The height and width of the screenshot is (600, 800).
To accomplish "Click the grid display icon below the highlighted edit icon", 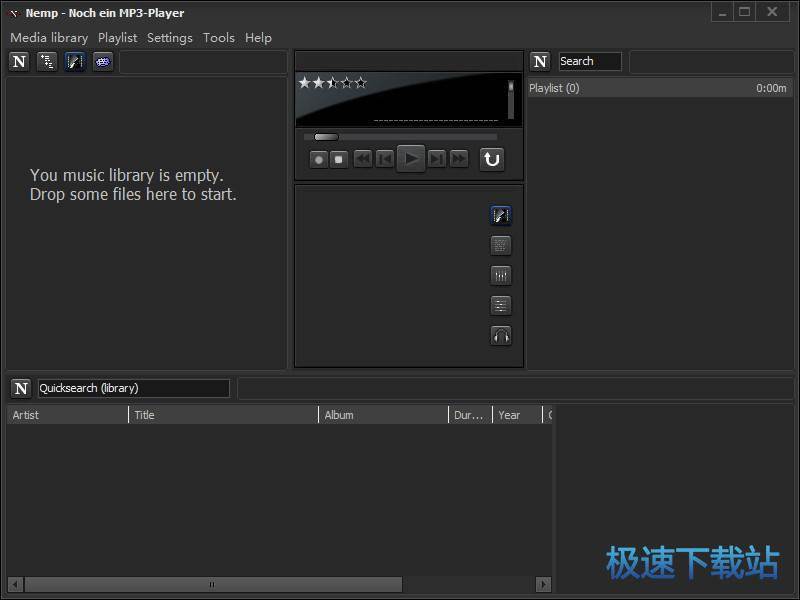I will 501,244.
